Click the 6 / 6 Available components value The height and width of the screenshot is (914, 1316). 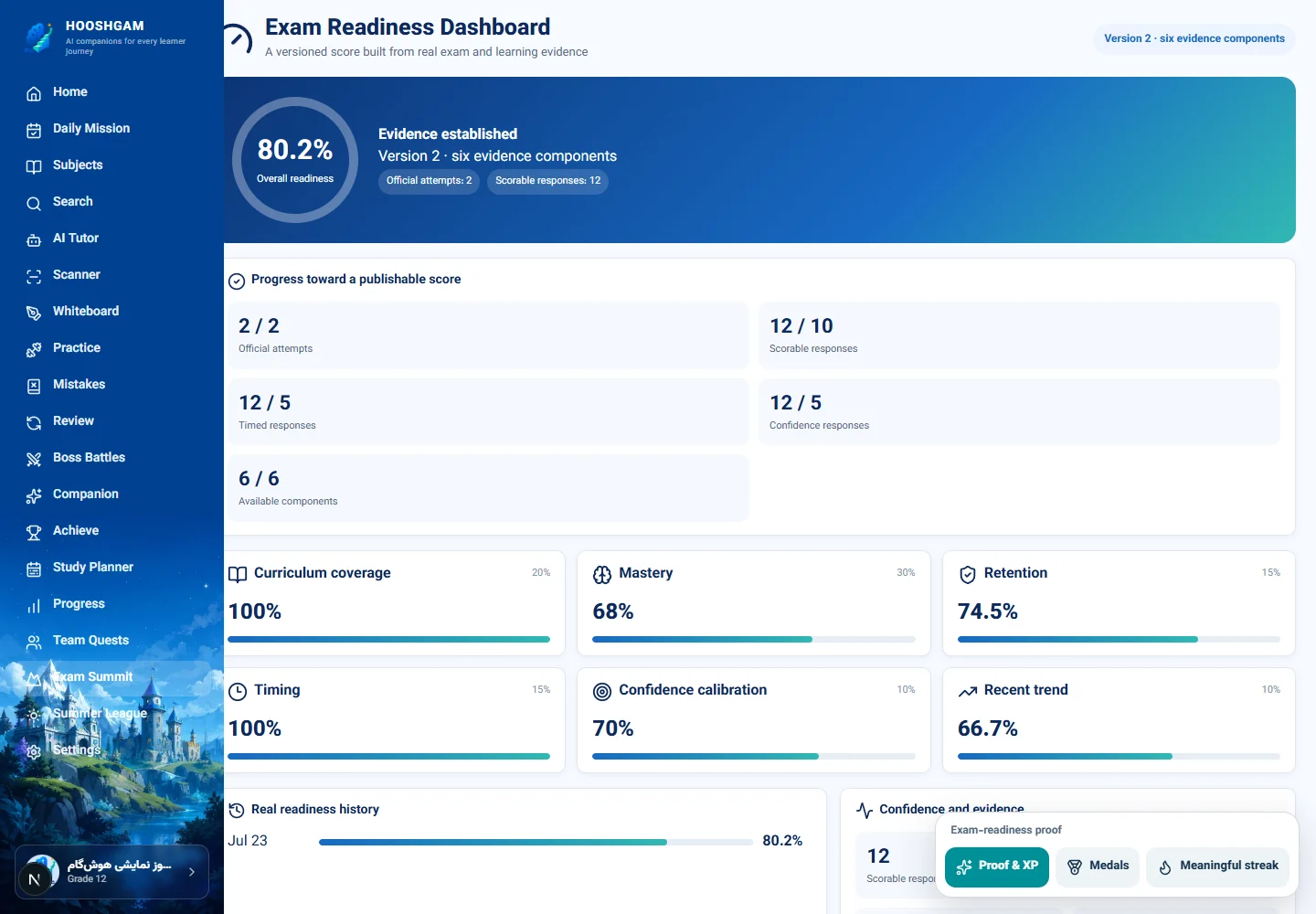pyautogui.click(x=259, y=479)
